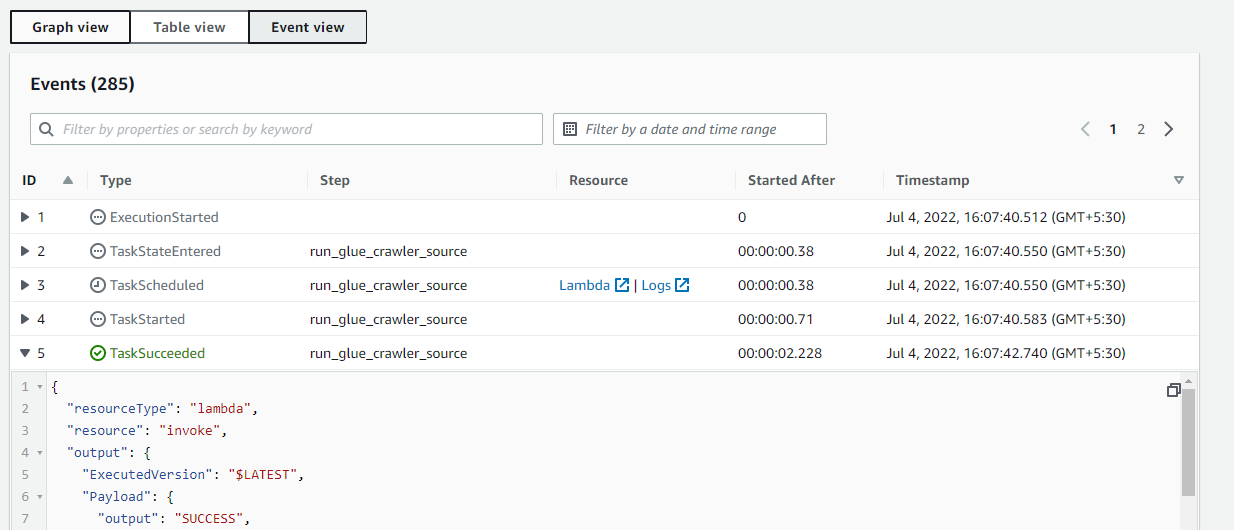Fold the JSON "output" block on line 4
1234x530 pixels.
pyautogui.click(x=39, y=452)
